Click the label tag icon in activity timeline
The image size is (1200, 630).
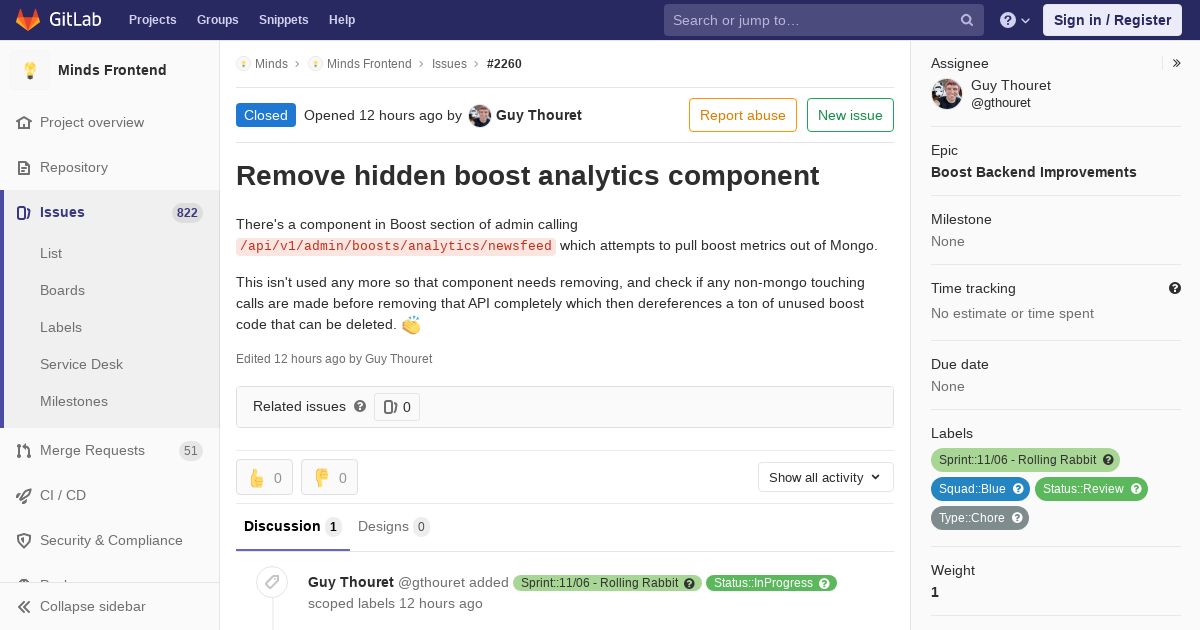coord(272,582)
